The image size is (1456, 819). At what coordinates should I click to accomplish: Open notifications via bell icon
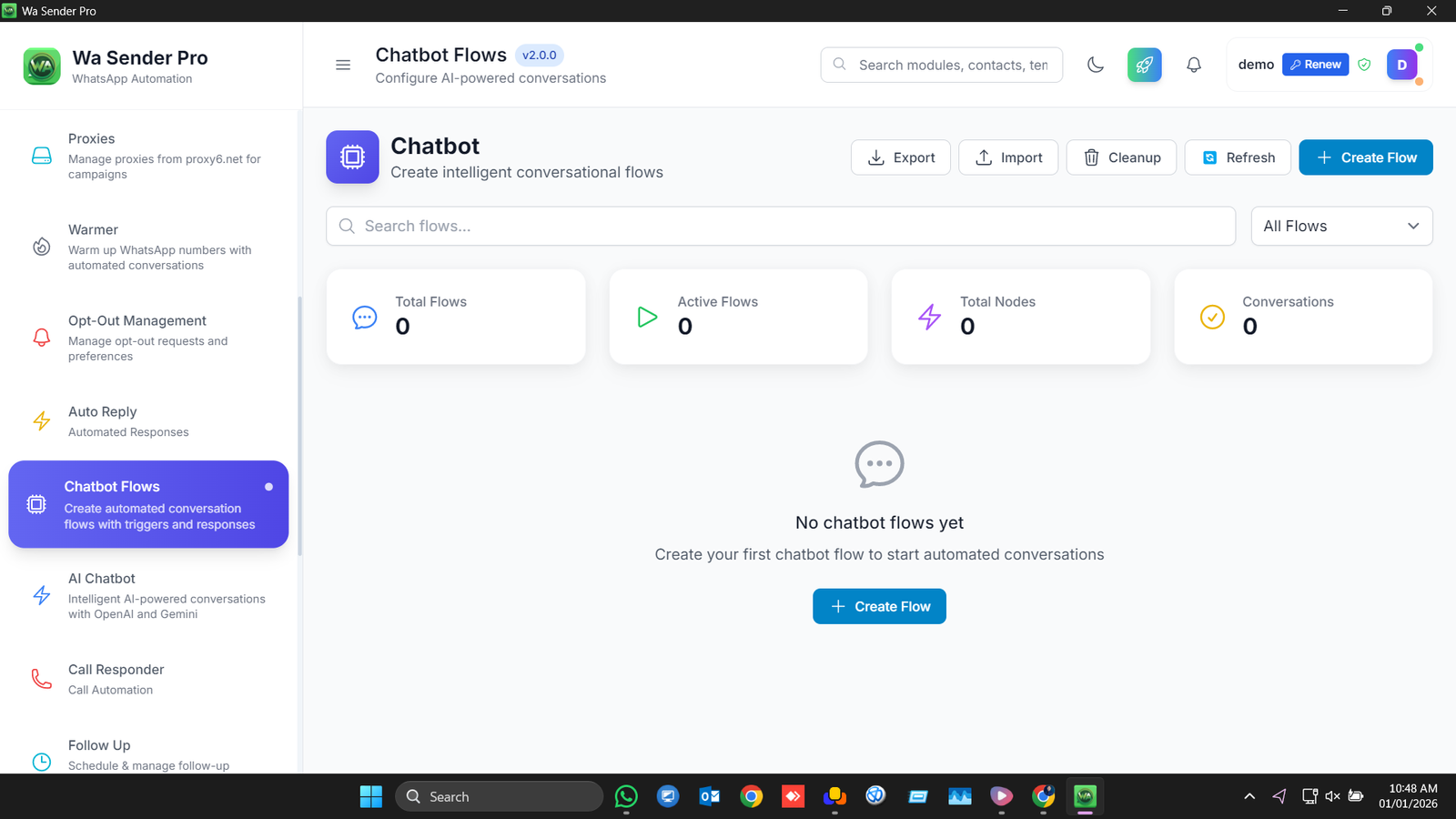1193,65
